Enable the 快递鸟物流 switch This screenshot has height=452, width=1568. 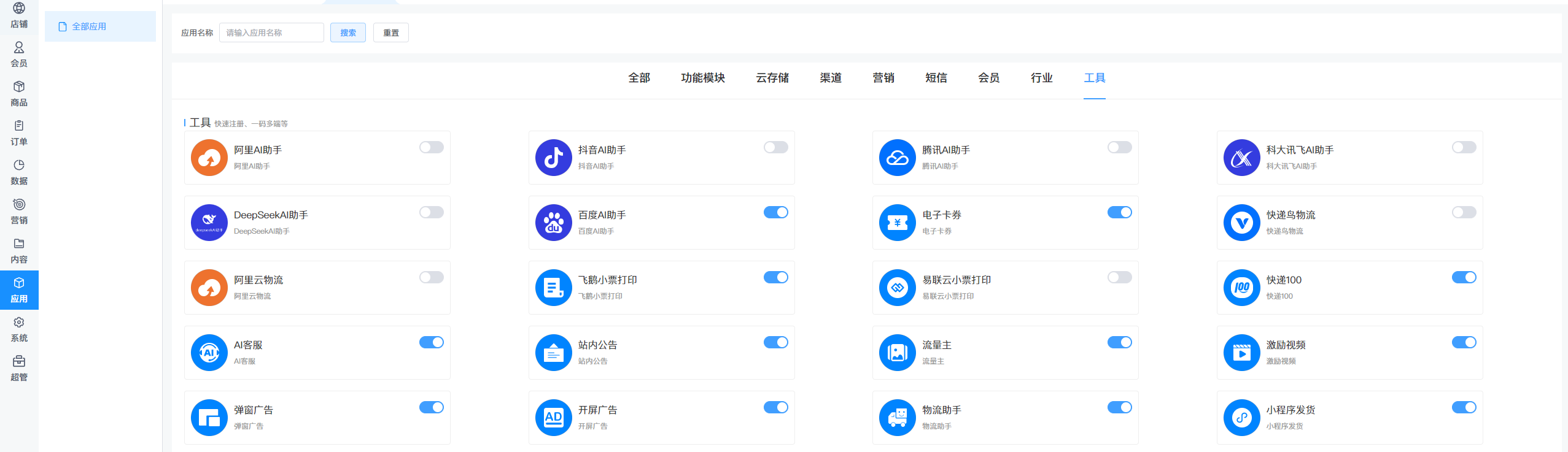pyautogui.click(x=1464, y=212)
